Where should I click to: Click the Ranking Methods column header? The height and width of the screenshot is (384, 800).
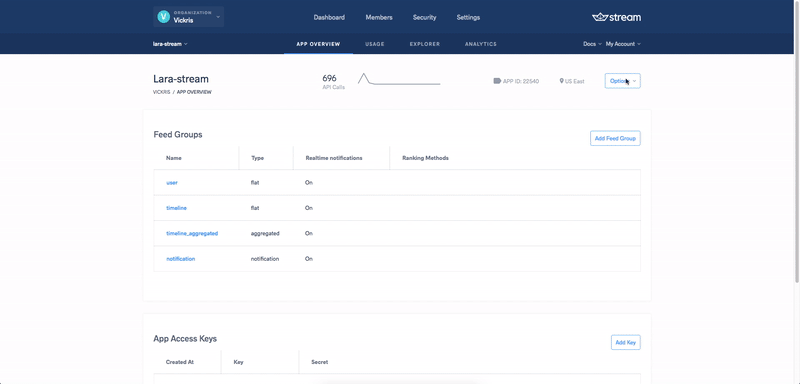click(426, 158)
